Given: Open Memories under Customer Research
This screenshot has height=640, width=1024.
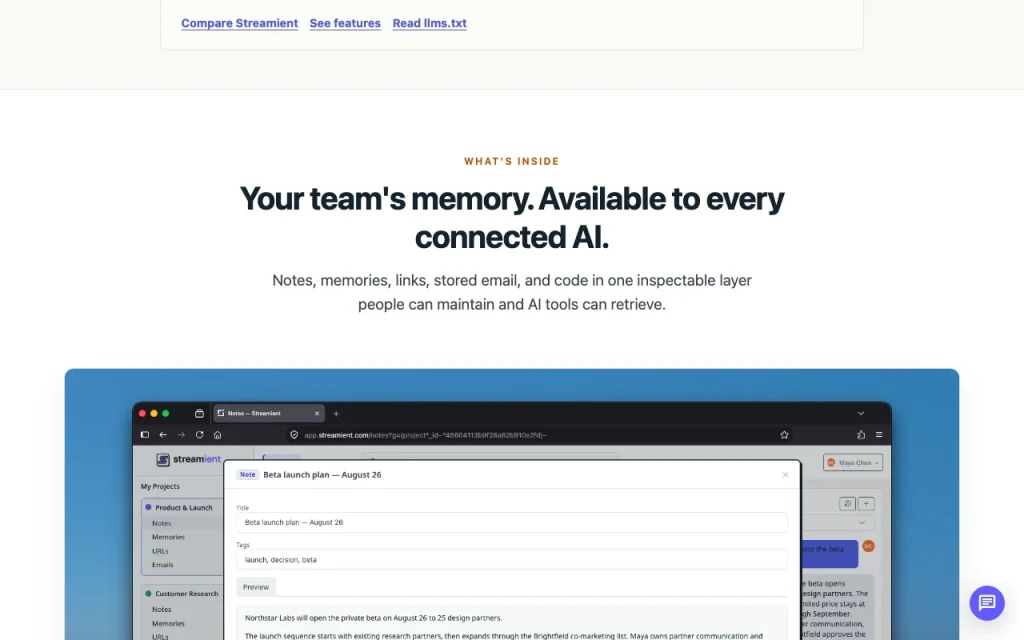Looking at the screenshot, I should [168, 624].
